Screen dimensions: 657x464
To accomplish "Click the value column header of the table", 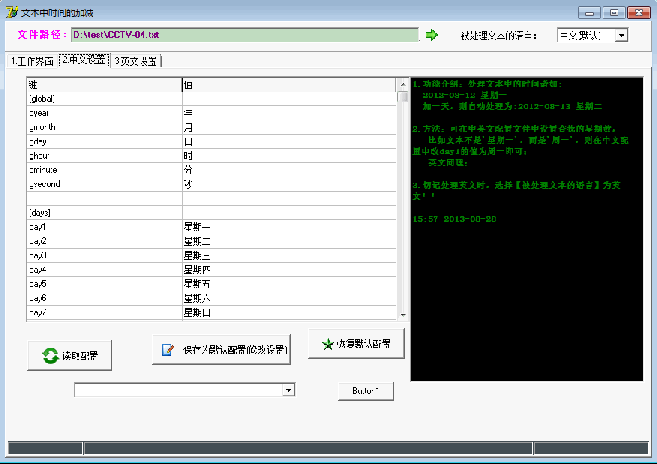I will (x=289, y=85).
